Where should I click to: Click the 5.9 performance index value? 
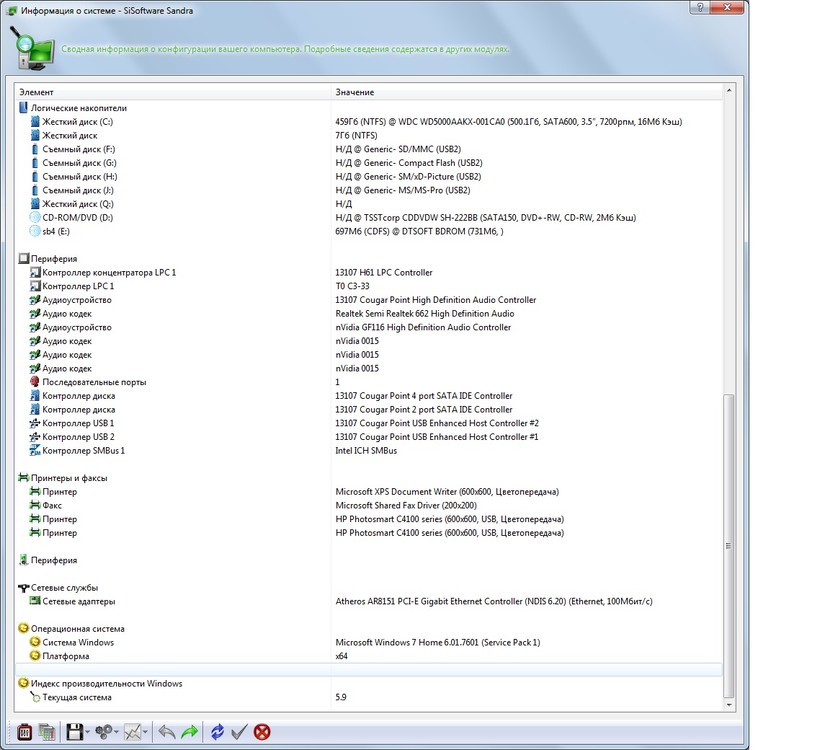(x=341, y=697)
